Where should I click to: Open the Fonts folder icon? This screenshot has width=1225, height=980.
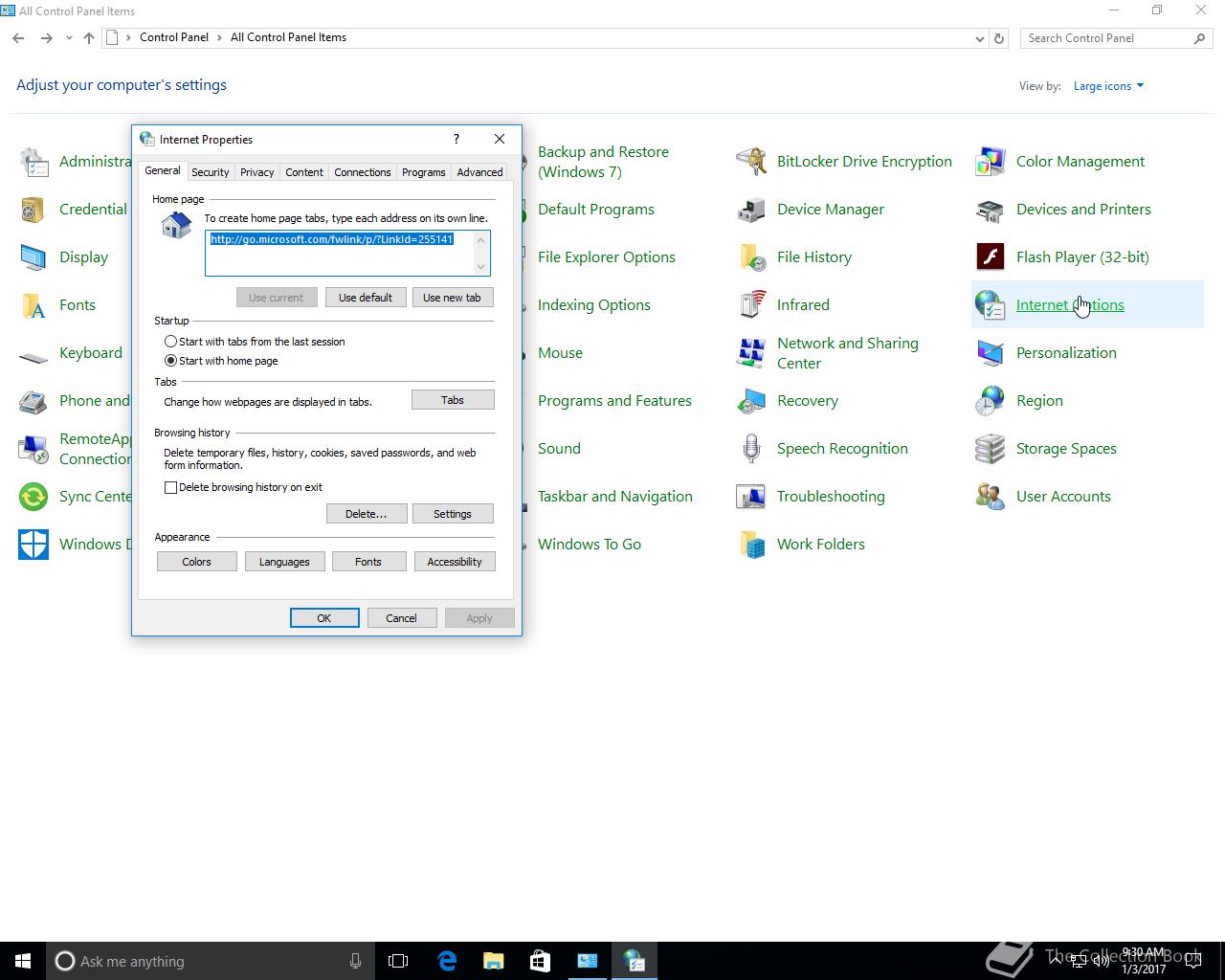[x=33, y=305]
